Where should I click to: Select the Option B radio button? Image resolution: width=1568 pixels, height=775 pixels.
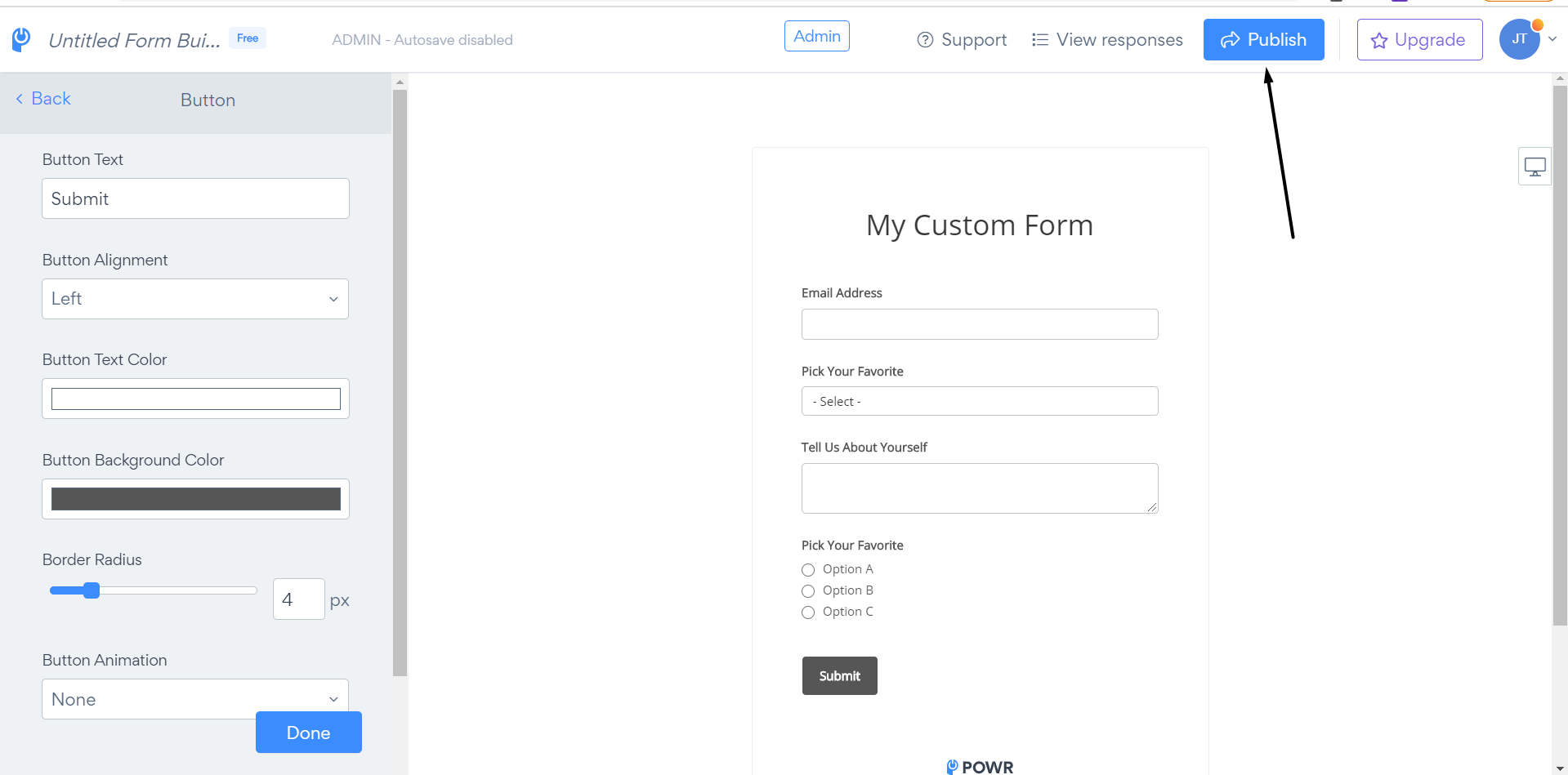point(808,591)
